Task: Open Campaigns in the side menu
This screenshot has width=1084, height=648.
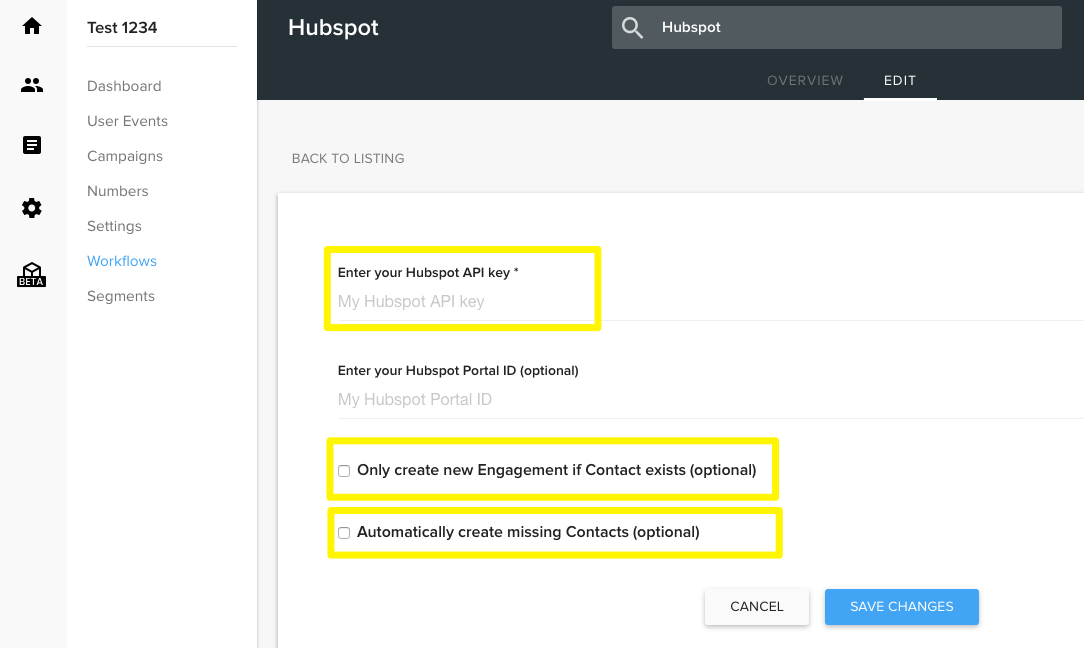Action: pyautogui.click(x=125, y=156)
